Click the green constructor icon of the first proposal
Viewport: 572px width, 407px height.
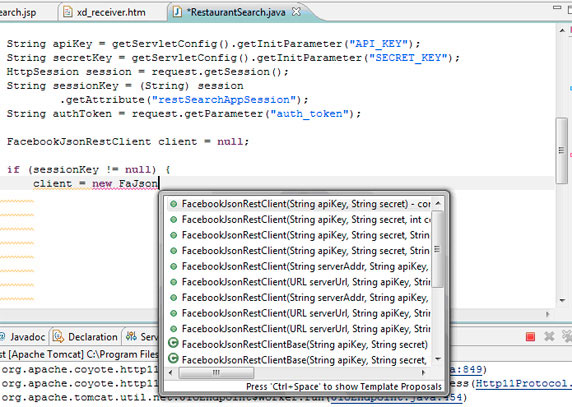click(x=174, y=204)
